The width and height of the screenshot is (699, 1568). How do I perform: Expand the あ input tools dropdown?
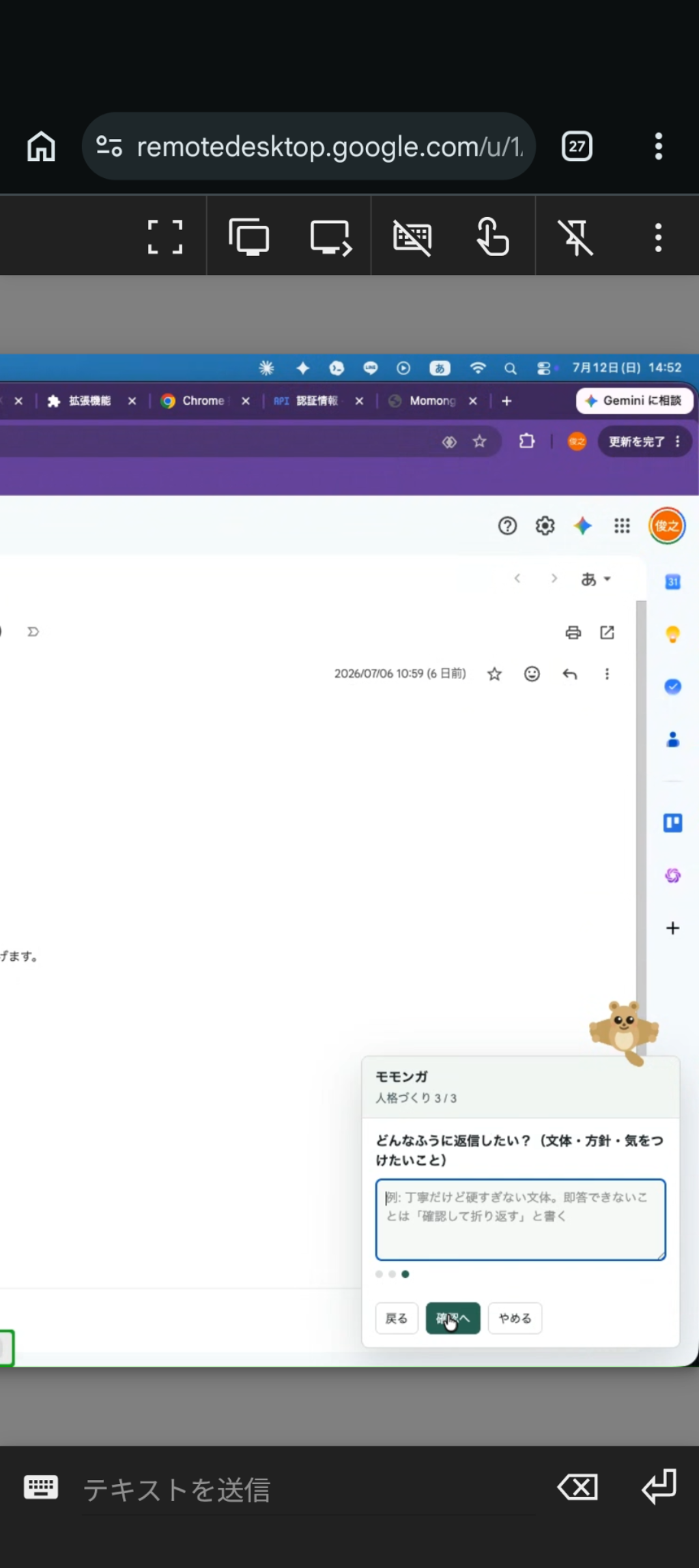pyautogui.click(x=596, y=579)
